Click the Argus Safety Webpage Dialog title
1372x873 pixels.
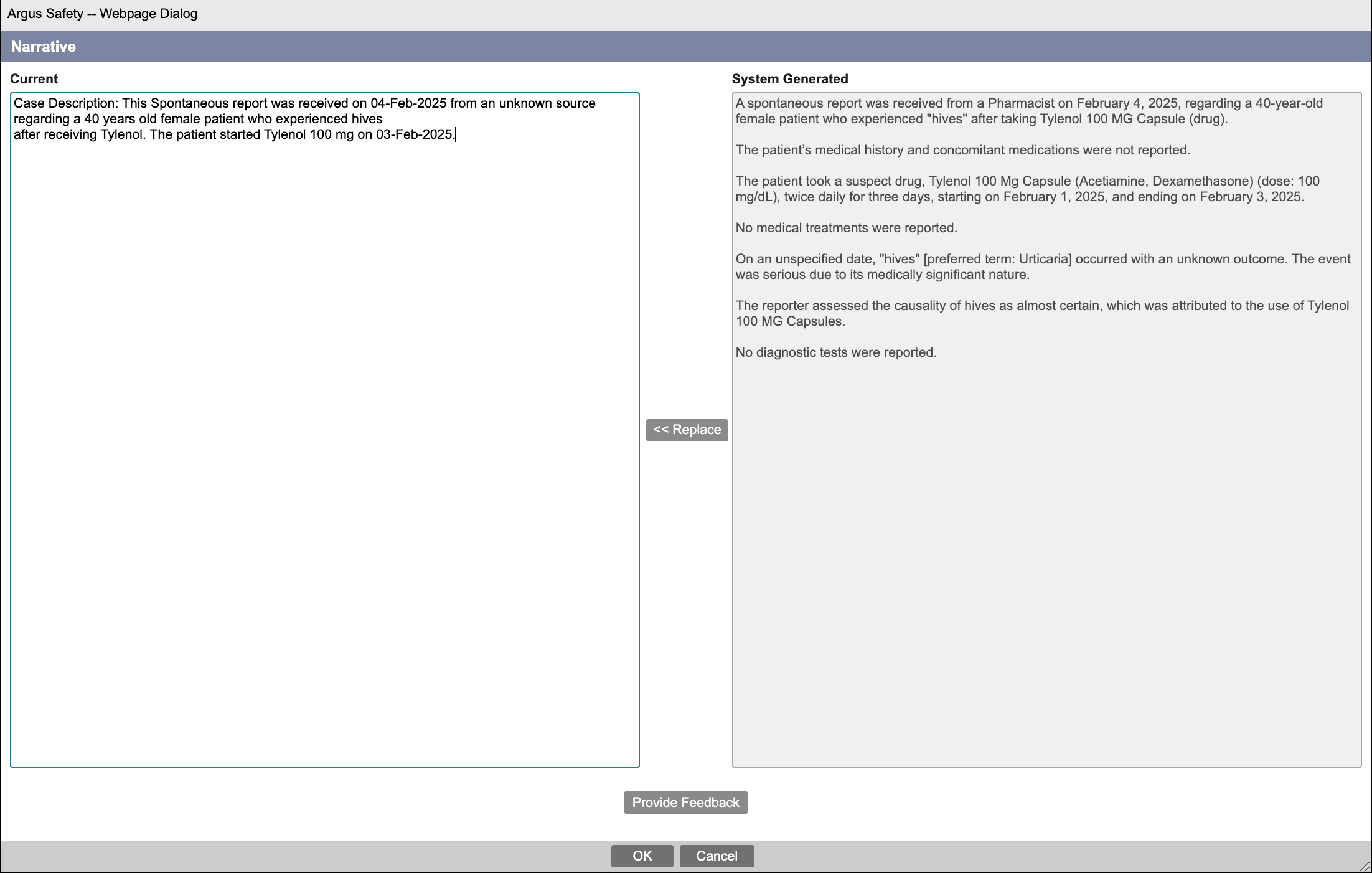point(103,14)
